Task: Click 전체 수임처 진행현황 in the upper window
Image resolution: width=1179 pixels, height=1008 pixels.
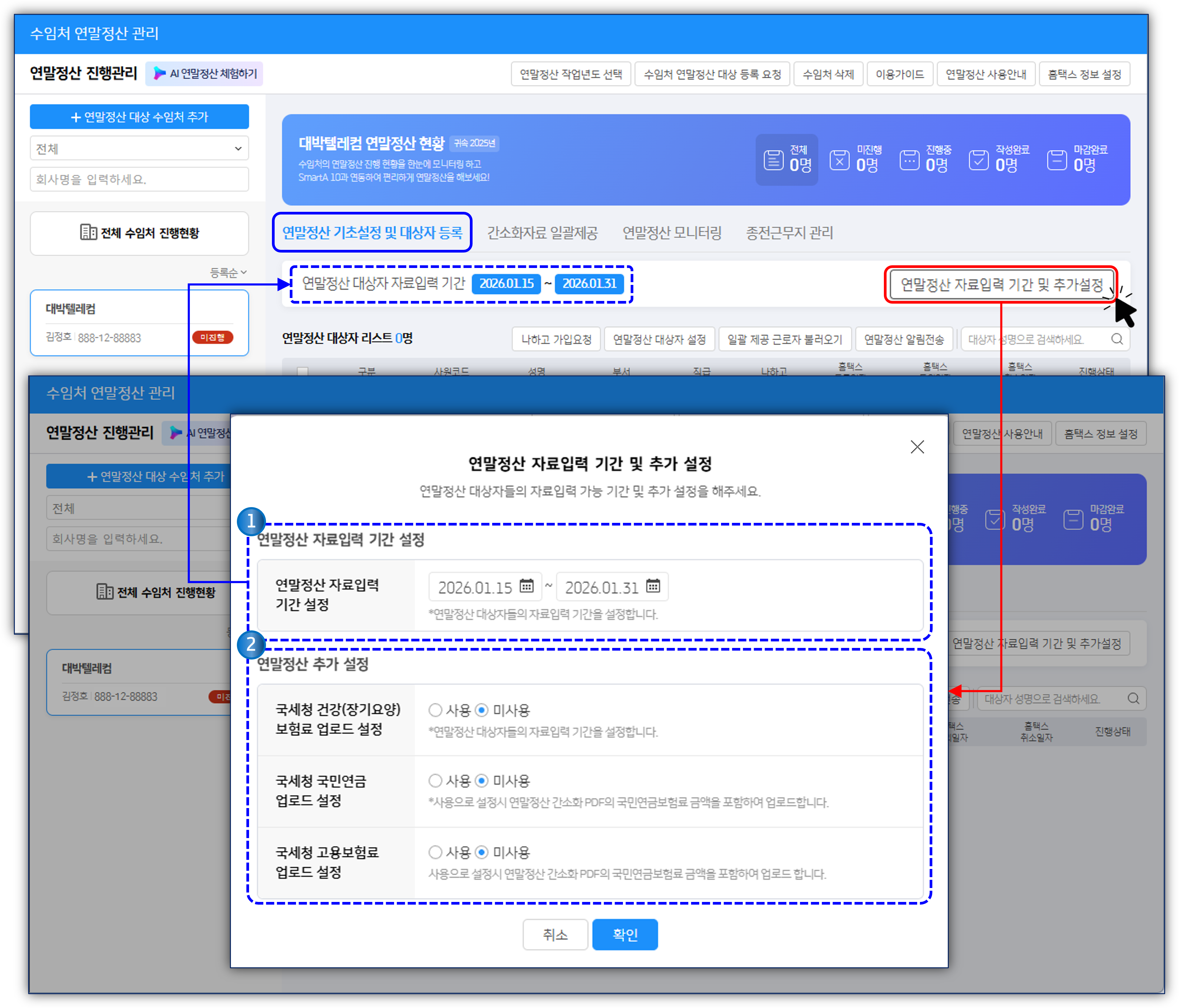Action: click(x=139, y=233)
